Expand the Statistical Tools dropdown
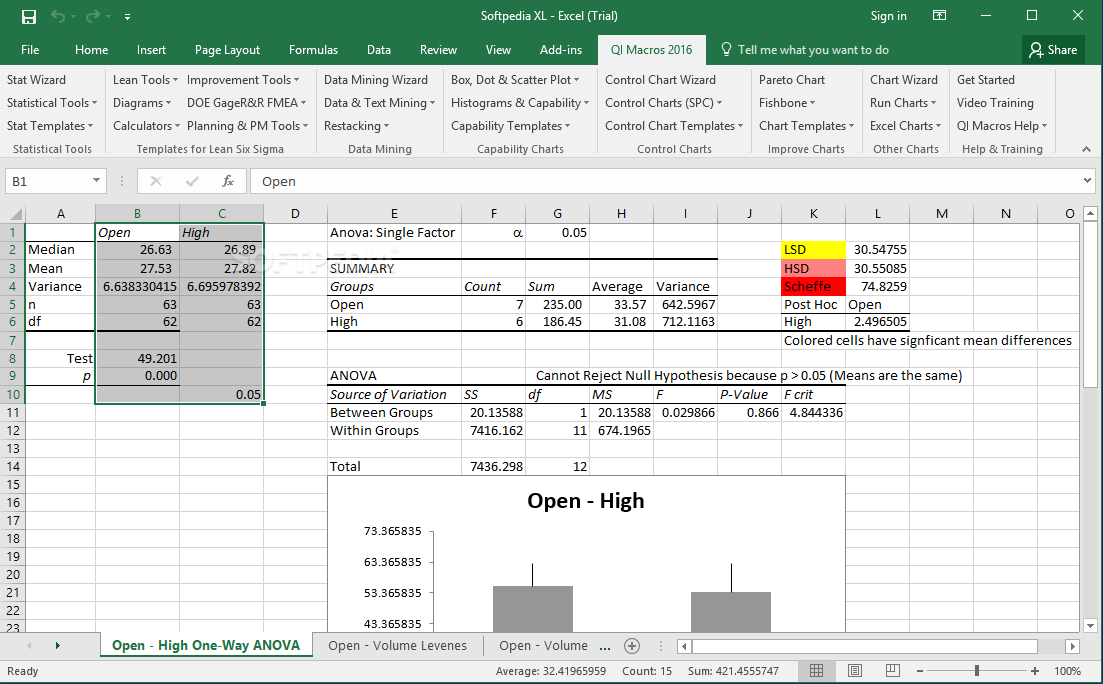This screenshot has height=684, width=1103. [x=52, y=103]
